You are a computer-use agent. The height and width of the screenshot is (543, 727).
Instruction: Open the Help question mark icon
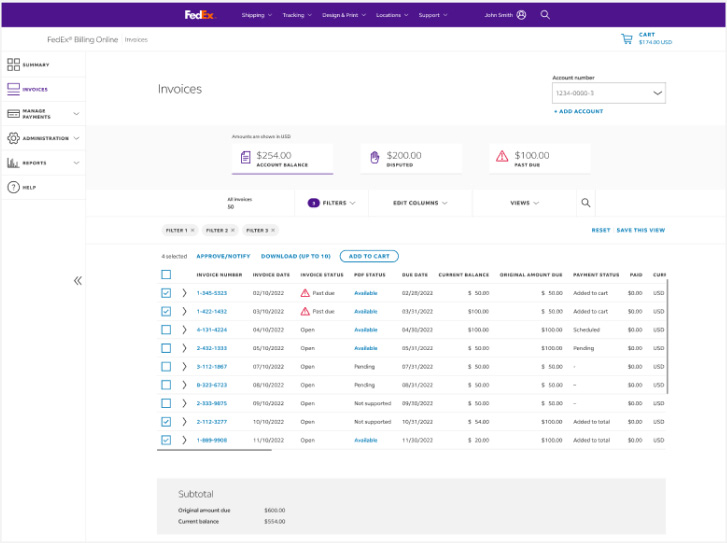pos(14,187)
